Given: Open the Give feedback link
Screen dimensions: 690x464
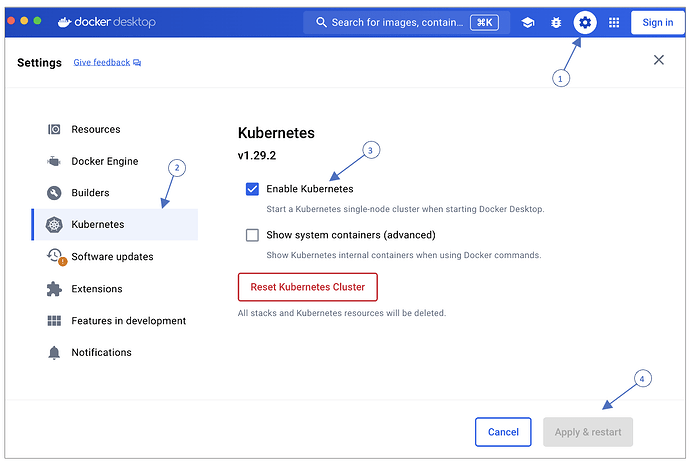Looking at the screenshot, I should (102, 63).
